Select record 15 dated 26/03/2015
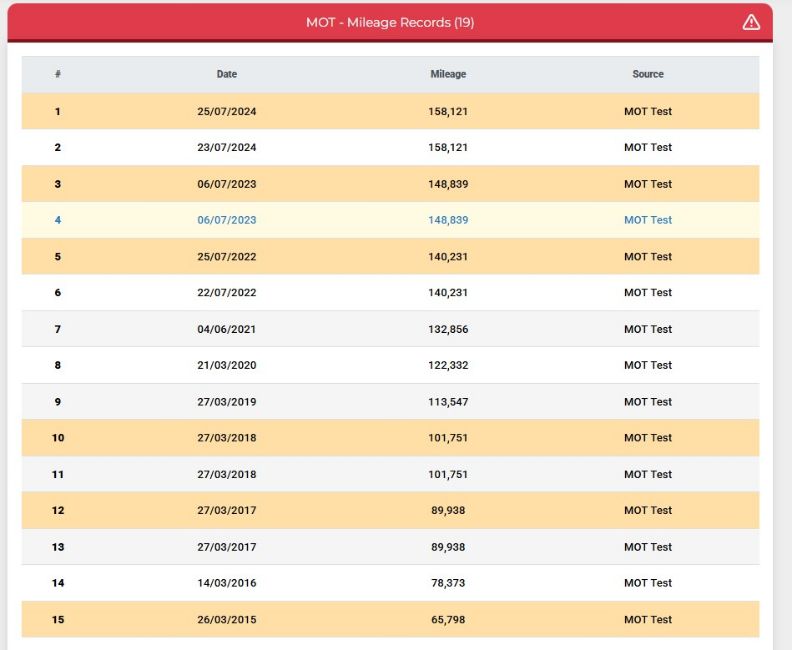 pos(390,619)
